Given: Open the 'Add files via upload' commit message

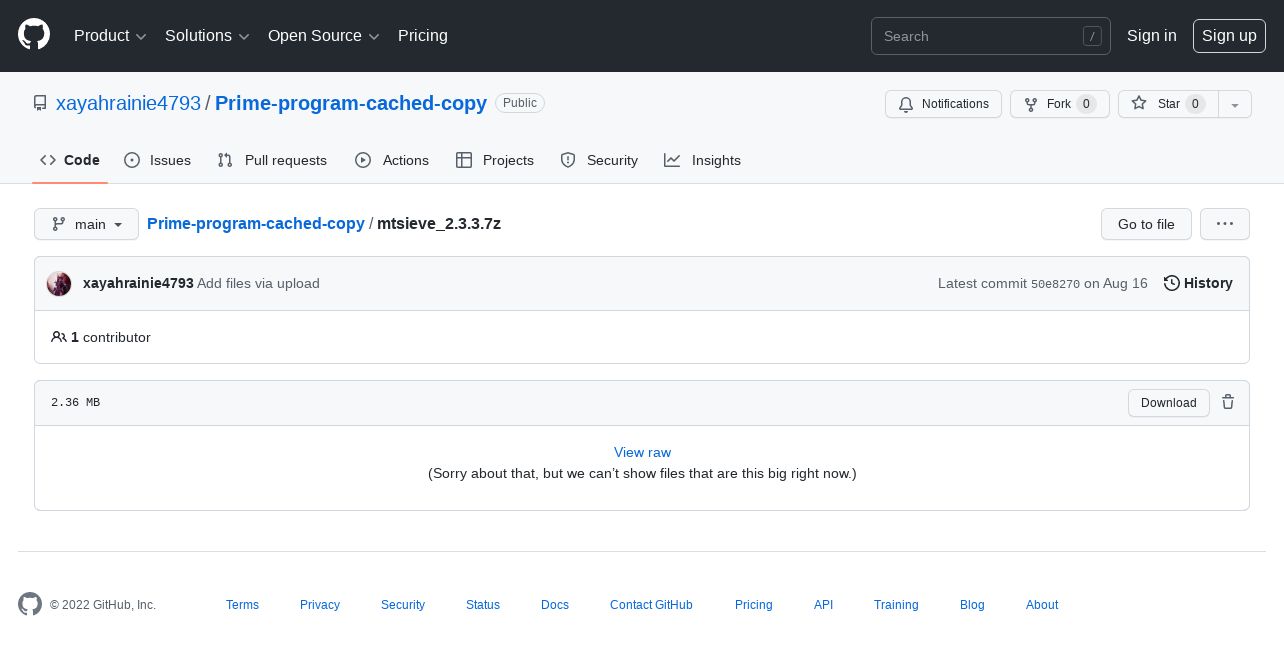Looking at the screenshot, I should pos(258,283).
